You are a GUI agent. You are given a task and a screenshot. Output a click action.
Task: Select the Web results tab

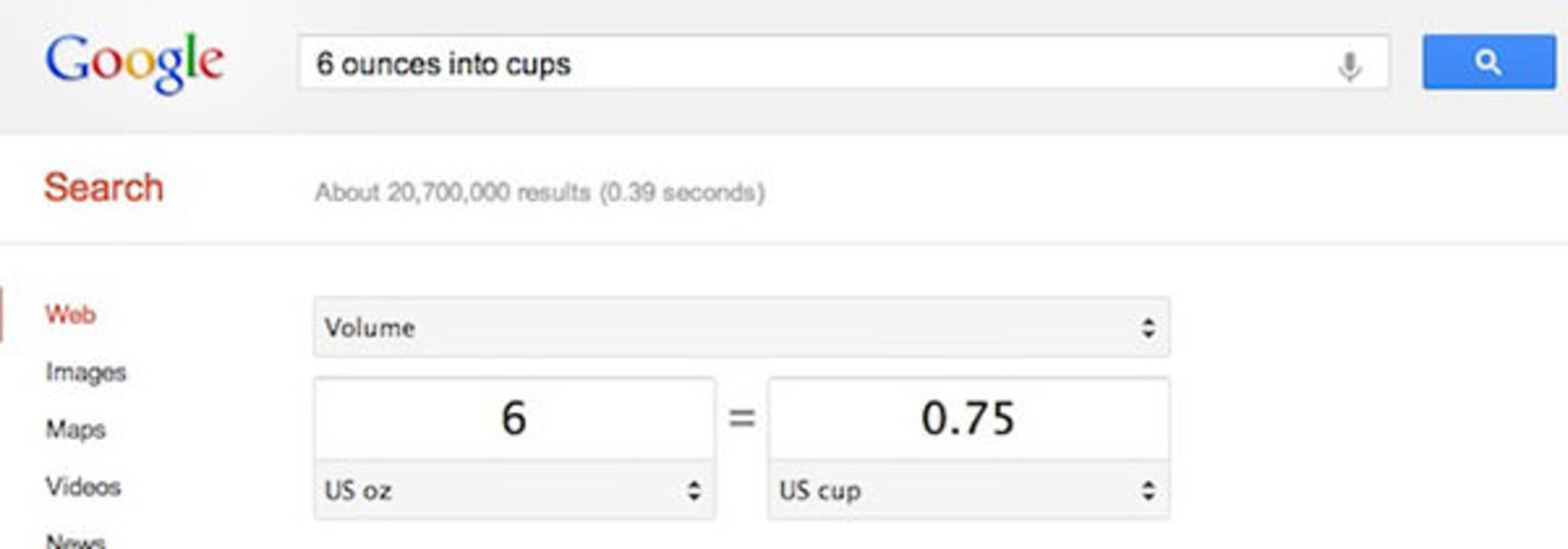(70, 315)
